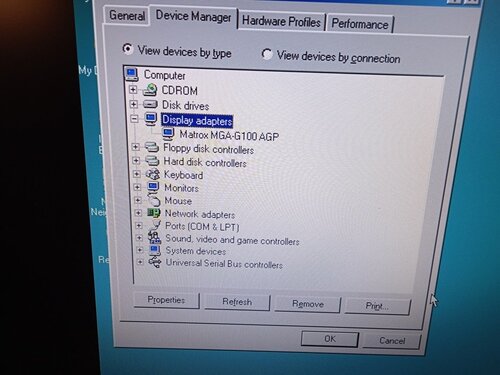Viewport: 500px width, 375px height.
Task: Expand the CDROM tree node
Action: pos(133,90)
